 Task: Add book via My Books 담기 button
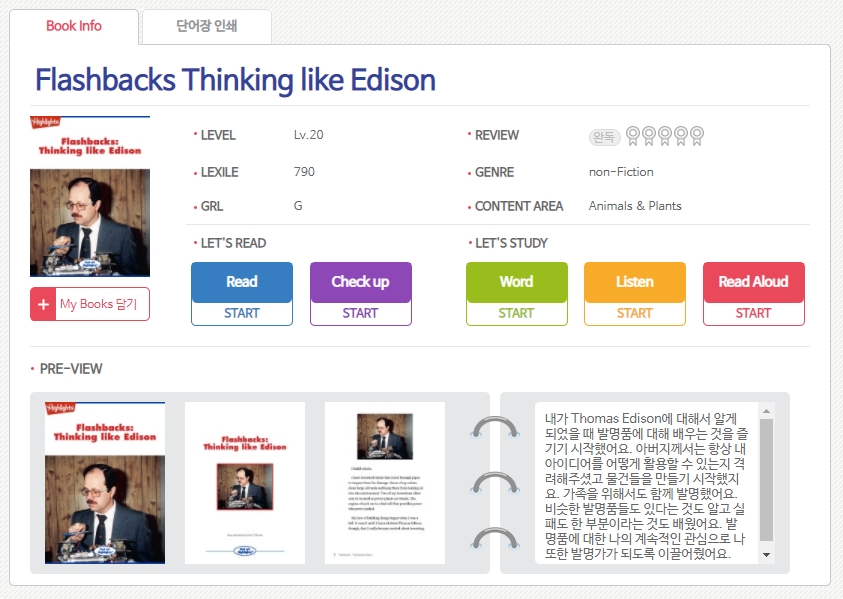(90, 304)
